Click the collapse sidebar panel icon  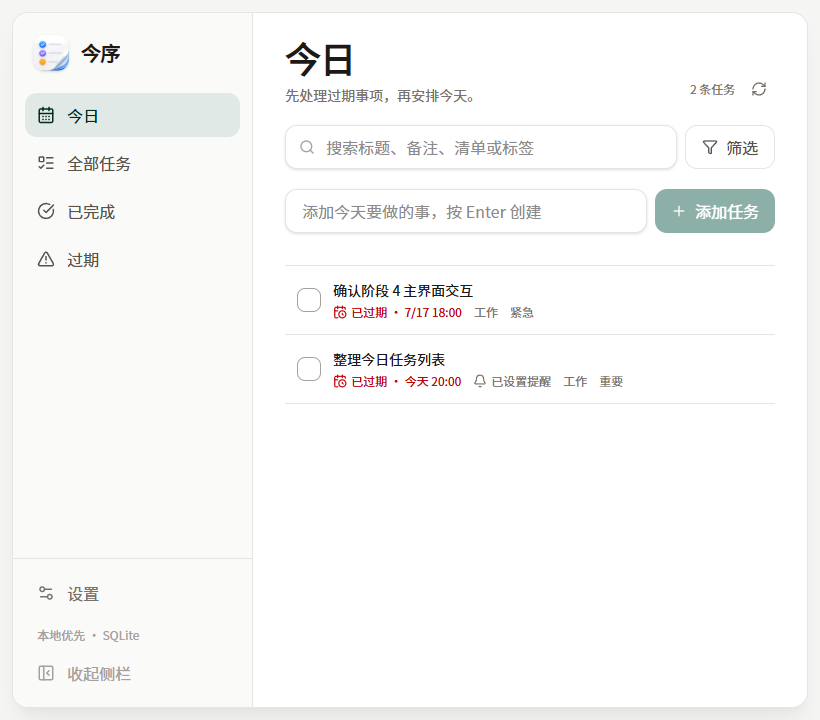46,673
